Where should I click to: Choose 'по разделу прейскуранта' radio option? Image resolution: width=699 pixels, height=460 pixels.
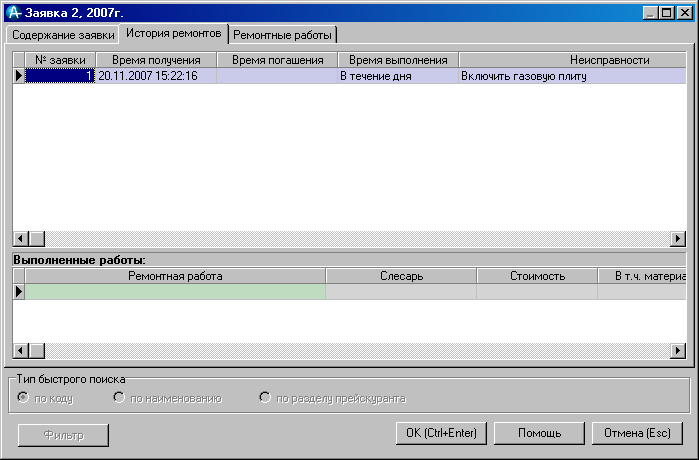pyautogui.click(x=265, y=398)
